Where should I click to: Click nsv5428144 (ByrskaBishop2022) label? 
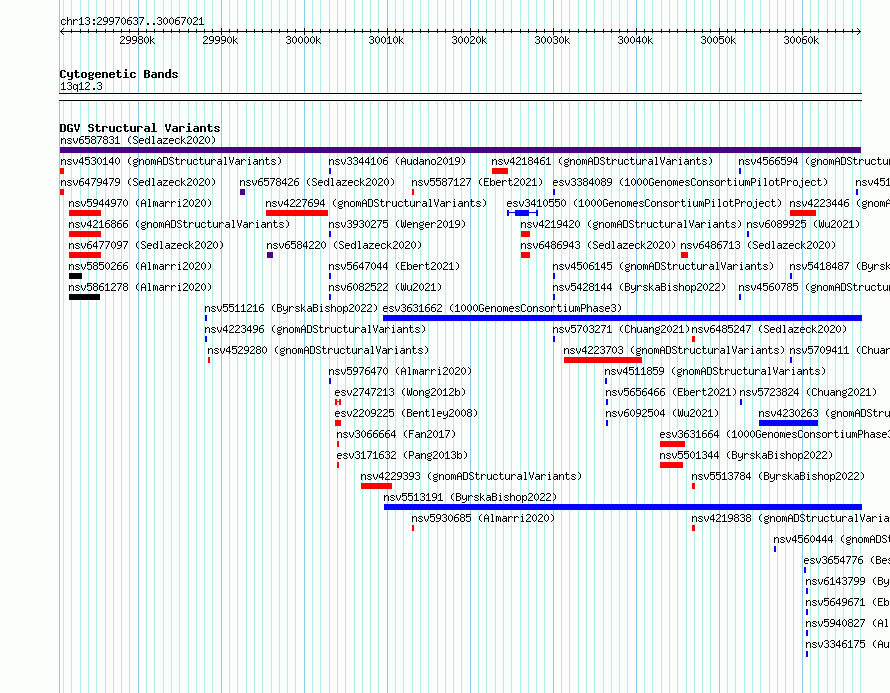pos(639,287)
